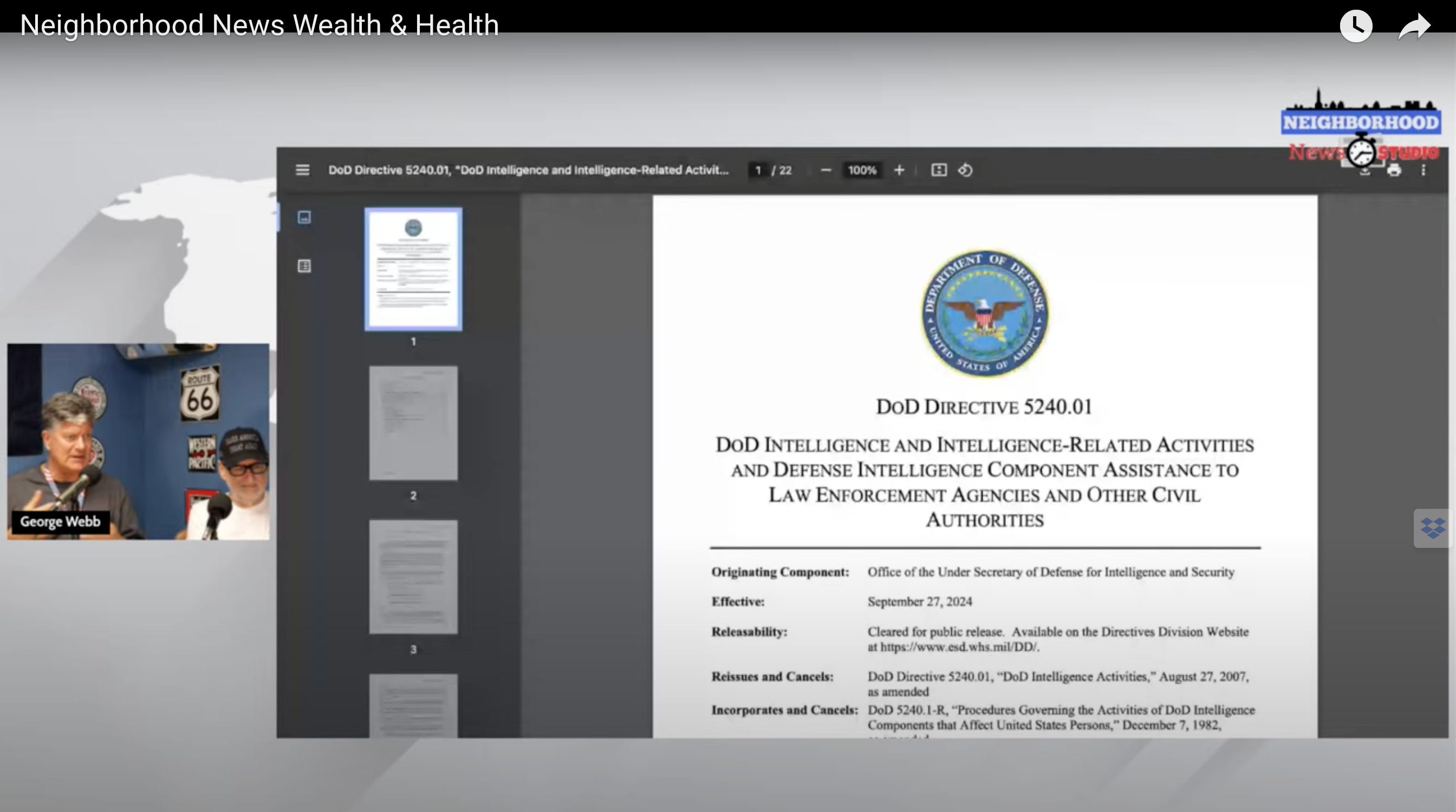Select the fourth page thumbnail
The height and width of the screenshot is (812, 1456).
[413, 706]
